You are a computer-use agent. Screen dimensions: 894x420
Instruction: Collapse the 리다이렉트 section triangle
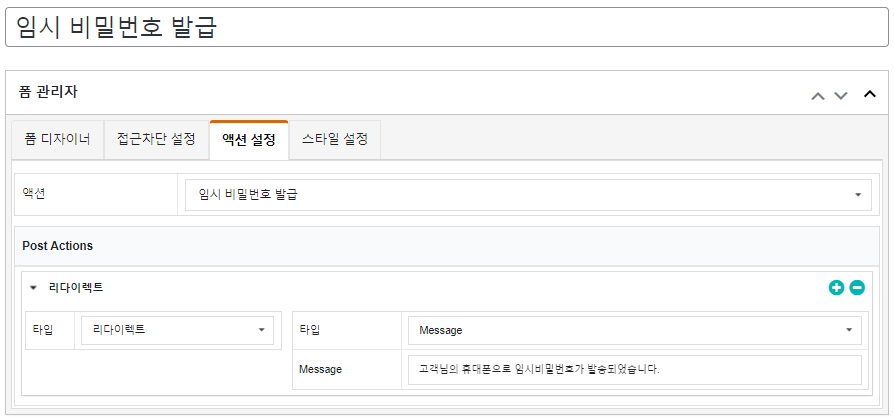tap(33, 288)
